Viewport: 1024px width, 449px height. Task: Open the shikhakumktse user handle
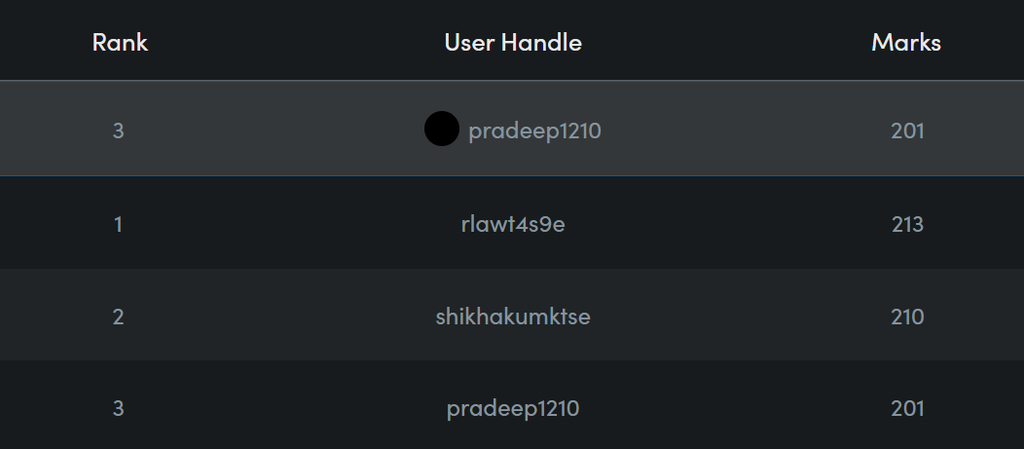(513, 317)
